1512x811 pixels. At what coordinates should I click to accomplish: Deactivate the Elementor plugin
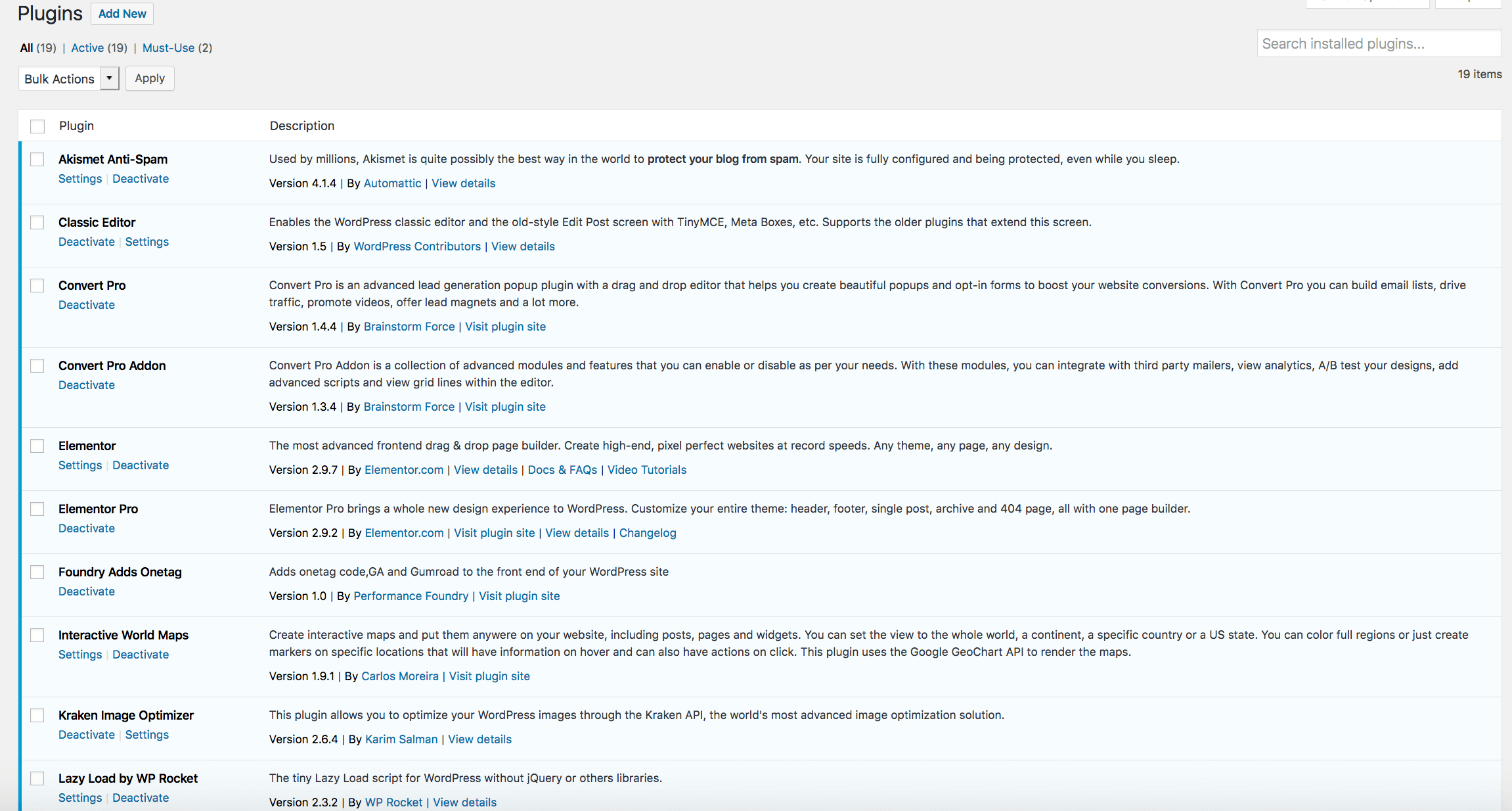tap(141, 465)
